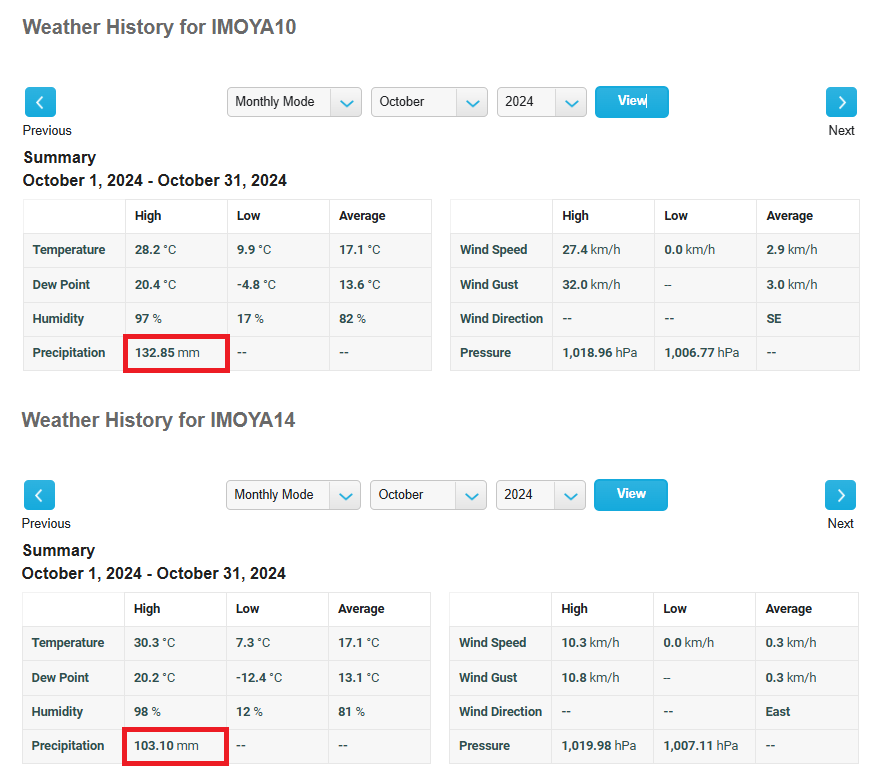This screenshot has width=883, height=777.
Task: Open Monthly Mode dropdown for IMOYA14
Action: tap(293, 495)
